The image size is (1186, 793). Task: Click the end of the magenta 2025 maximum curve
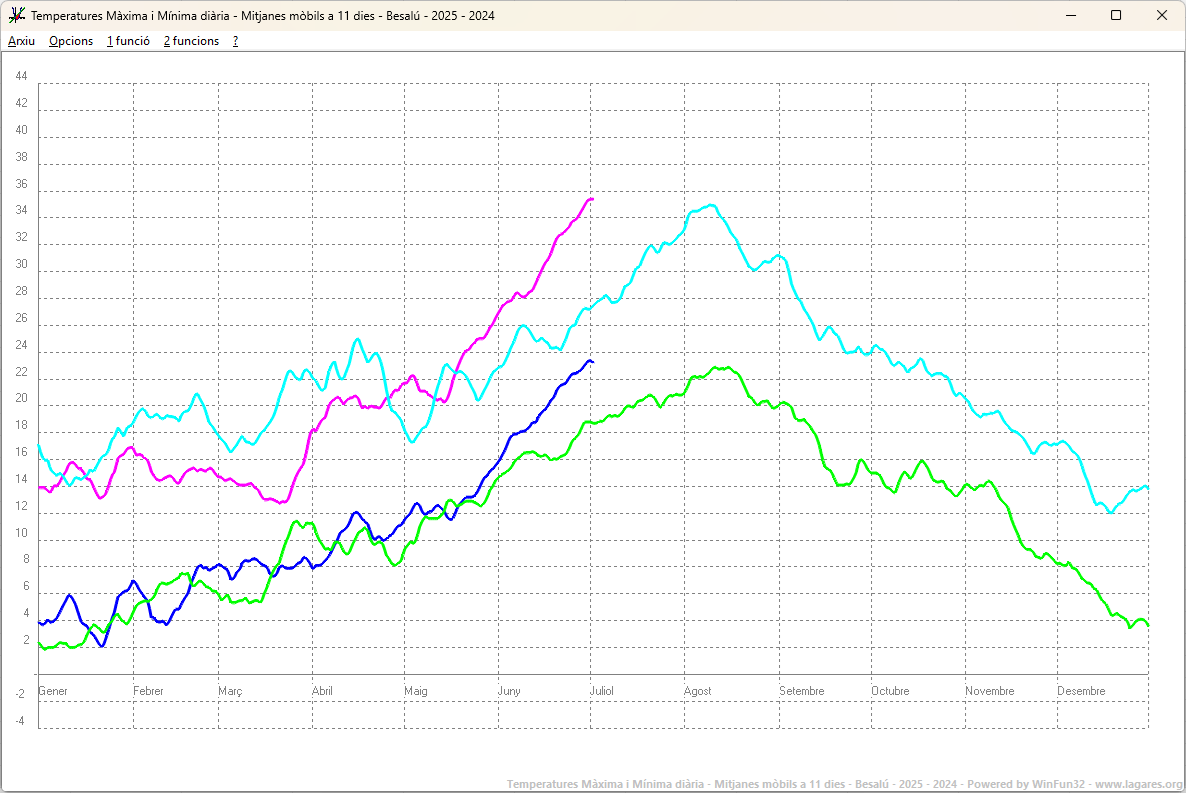pos(592,199)
